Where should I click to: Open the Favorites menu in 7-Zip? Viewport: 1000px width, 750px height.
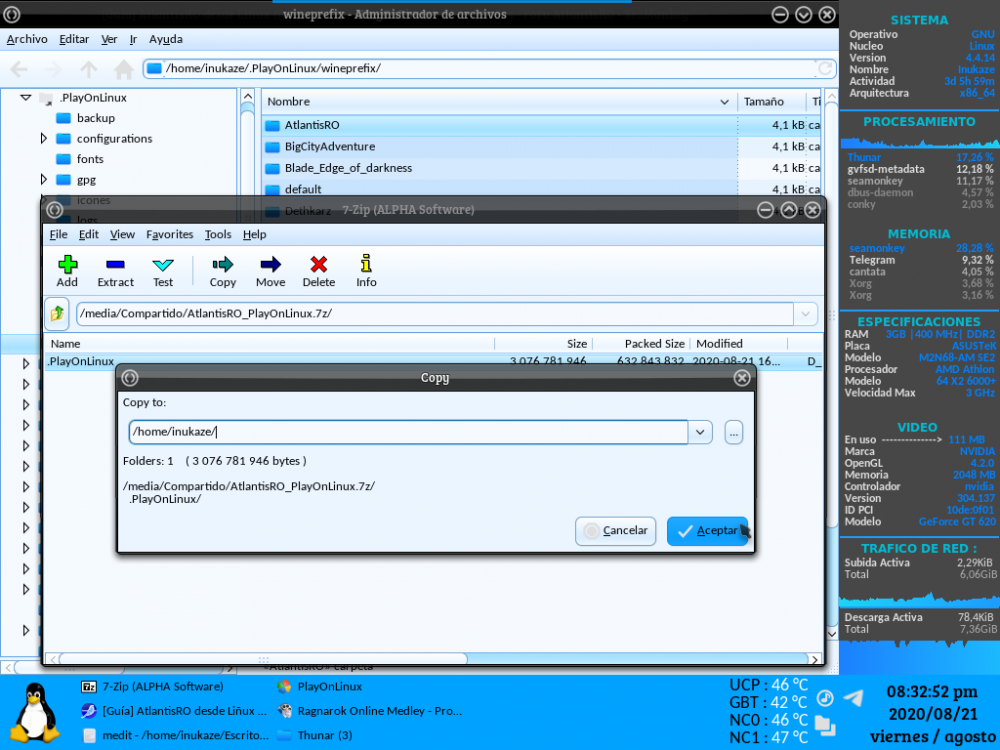point(169,234)
